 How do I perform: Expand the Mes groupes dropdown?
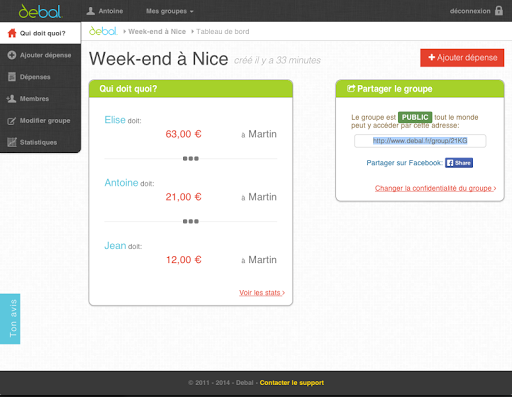point(169,11)
